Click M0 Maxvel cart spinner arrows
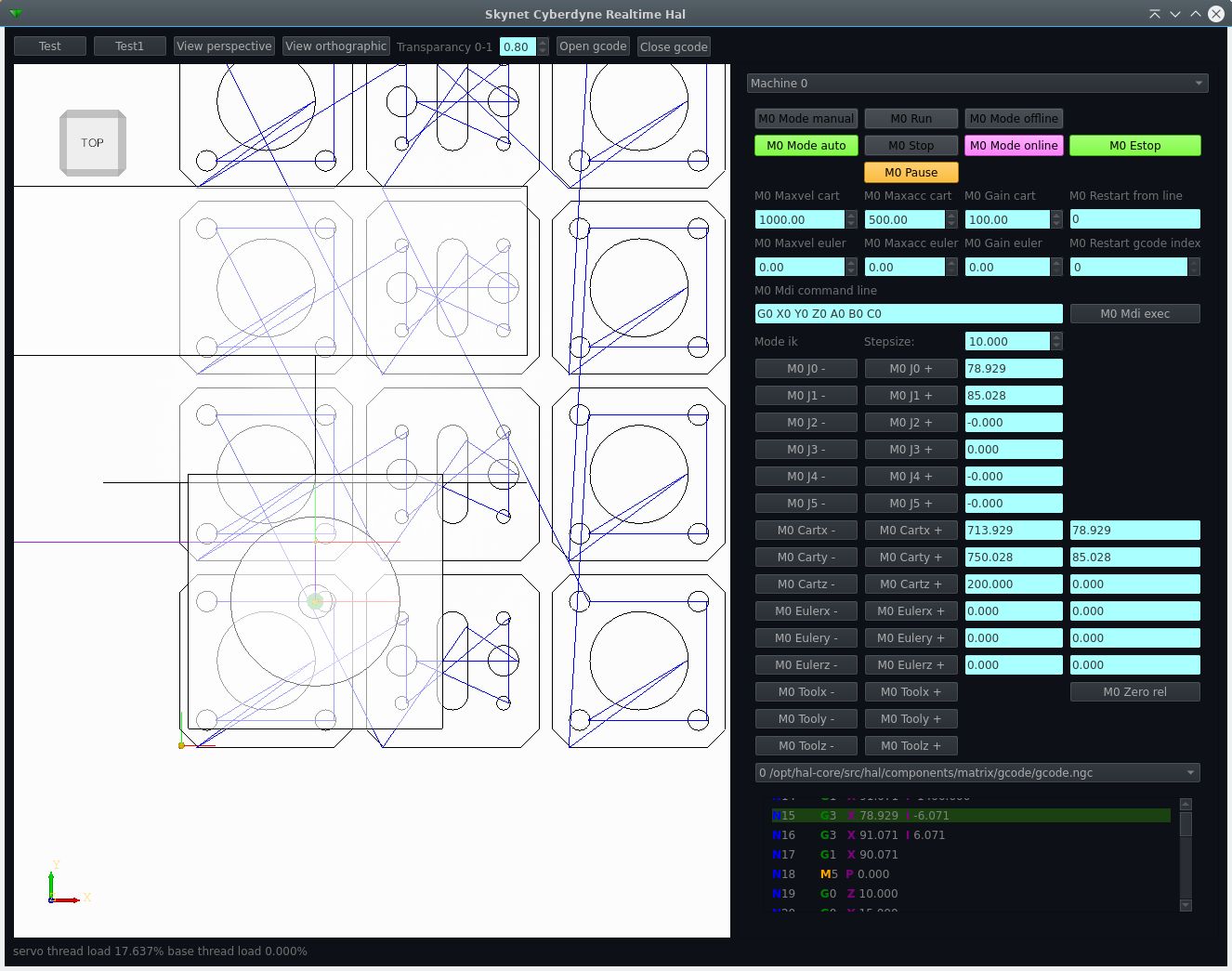Image resolution: width=1232 pixels, height=971 pixels. tap(851, 219)
